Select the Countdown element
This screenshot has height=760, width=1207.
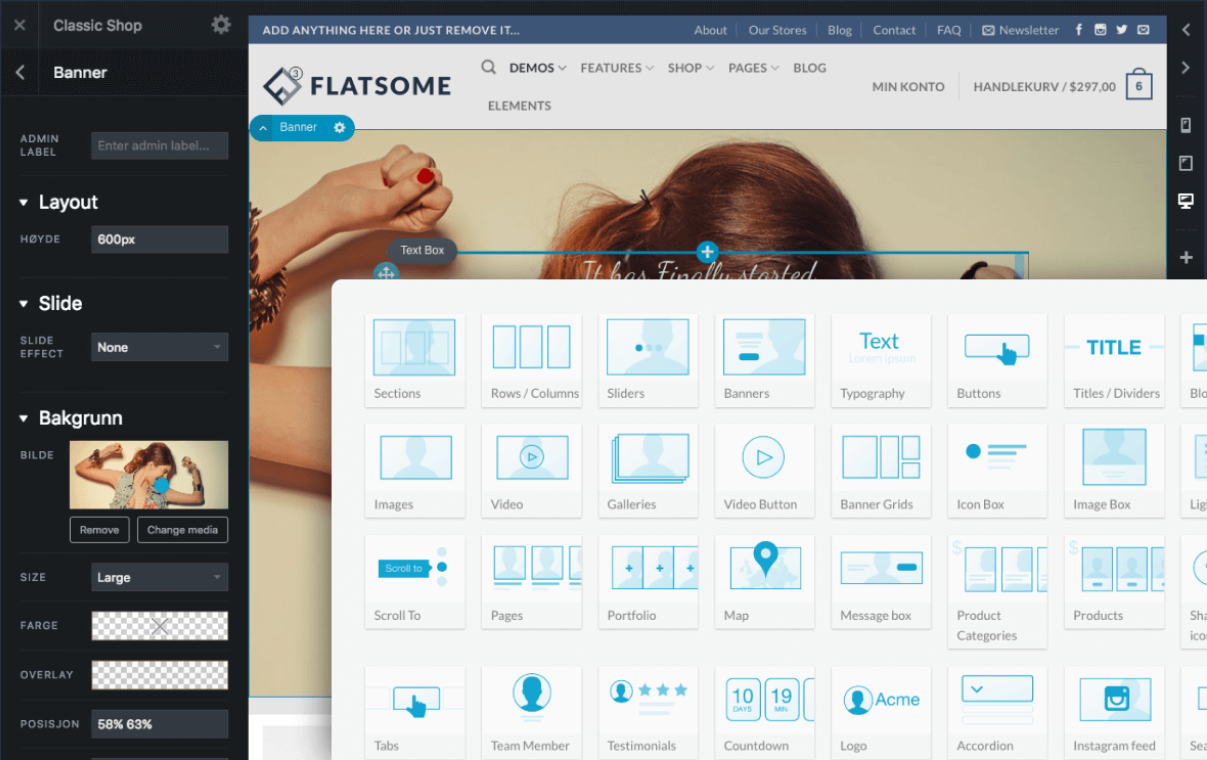(764, 710)
